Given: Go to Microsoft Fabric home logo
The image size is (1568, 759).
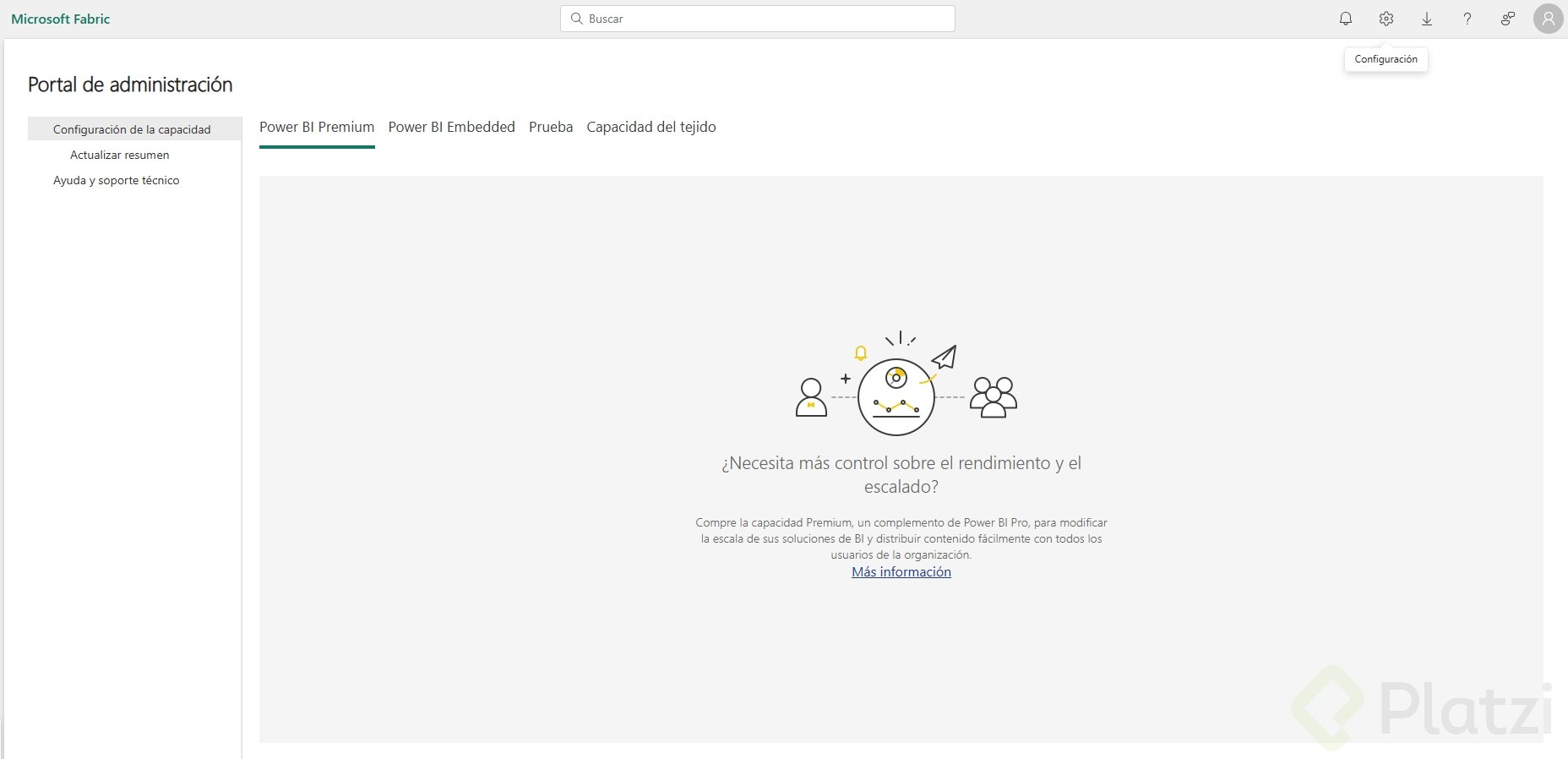Looking at the screenshot, I should tap(61, 19).
